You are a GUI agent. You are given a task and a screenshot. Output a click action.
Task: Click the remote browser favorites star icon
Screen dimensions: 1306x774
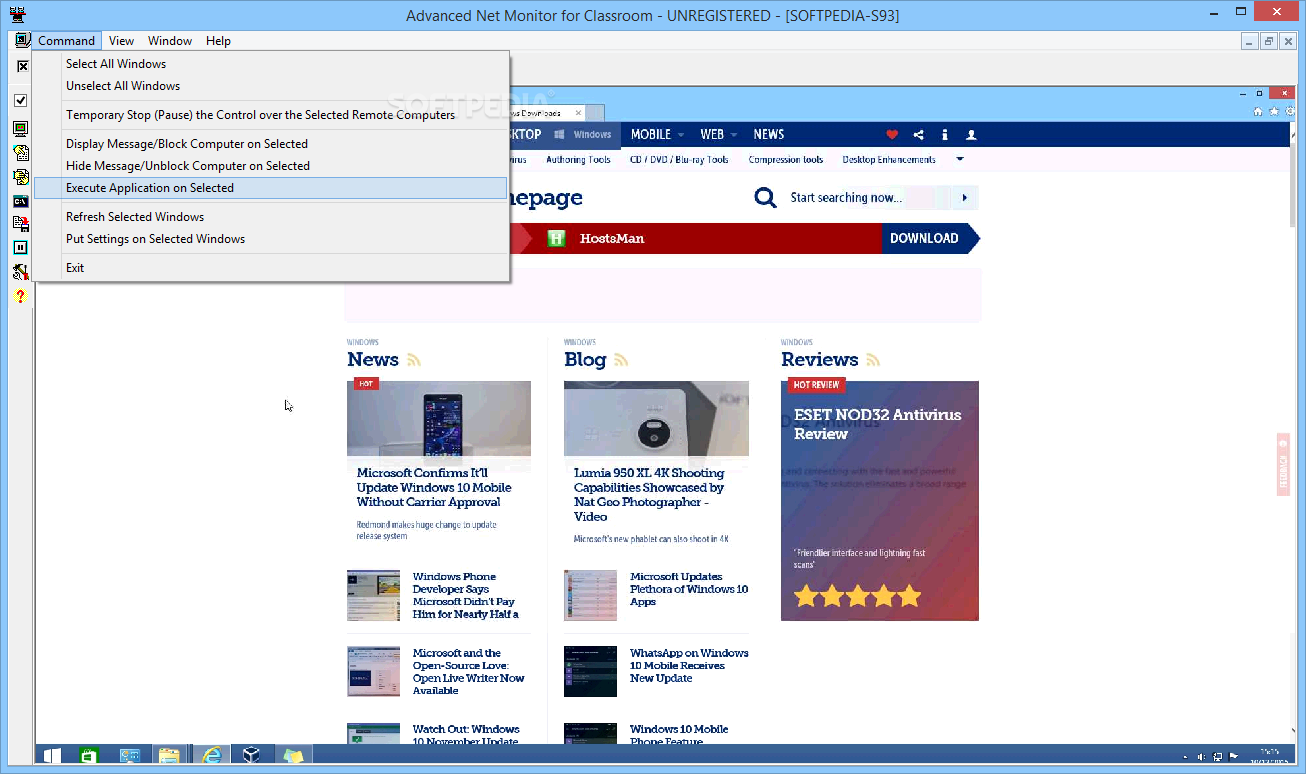point(1274,112)
